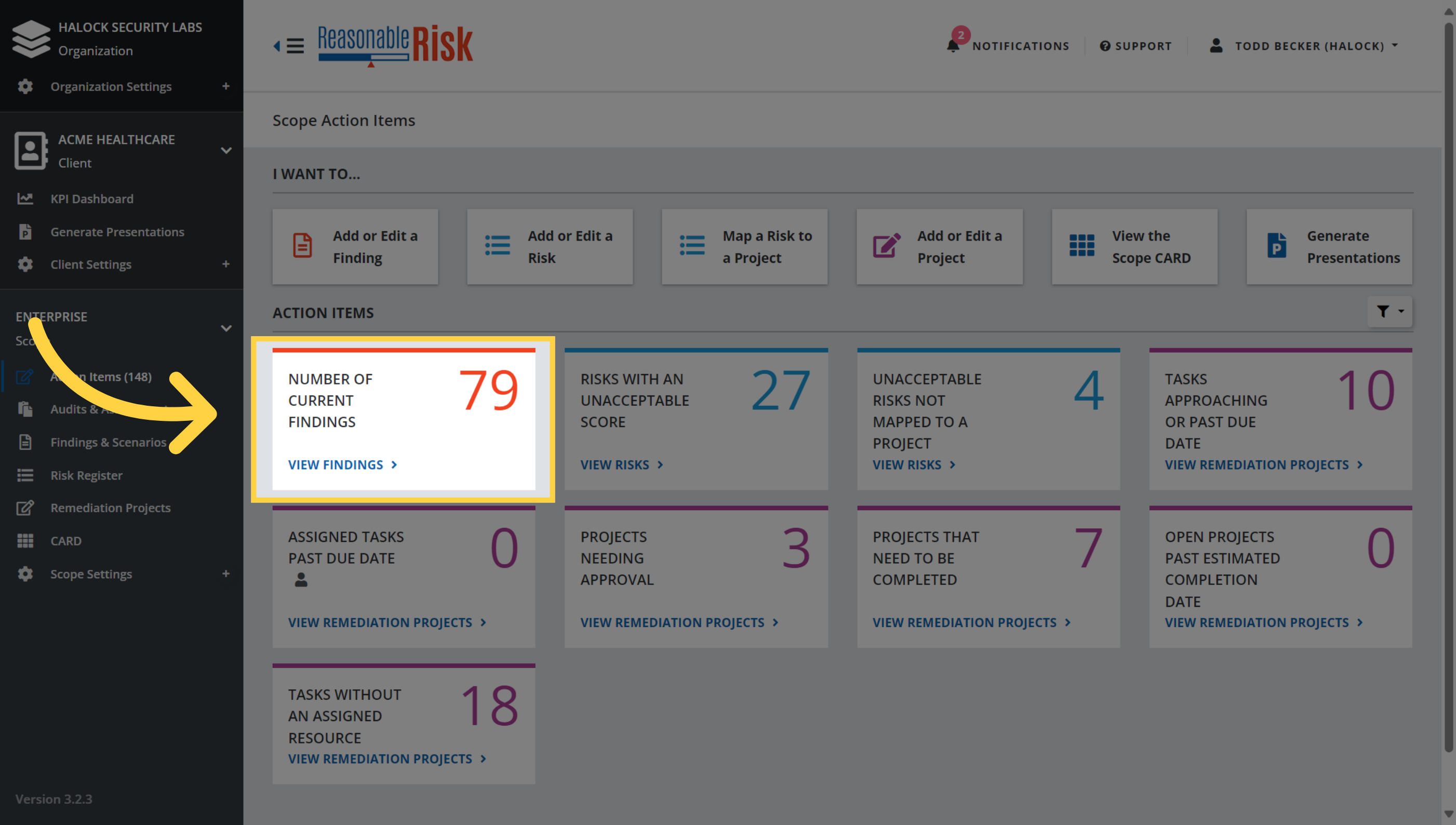
Task: Open Findings & Scenarios in sidebar
Action: coord(108,442)
